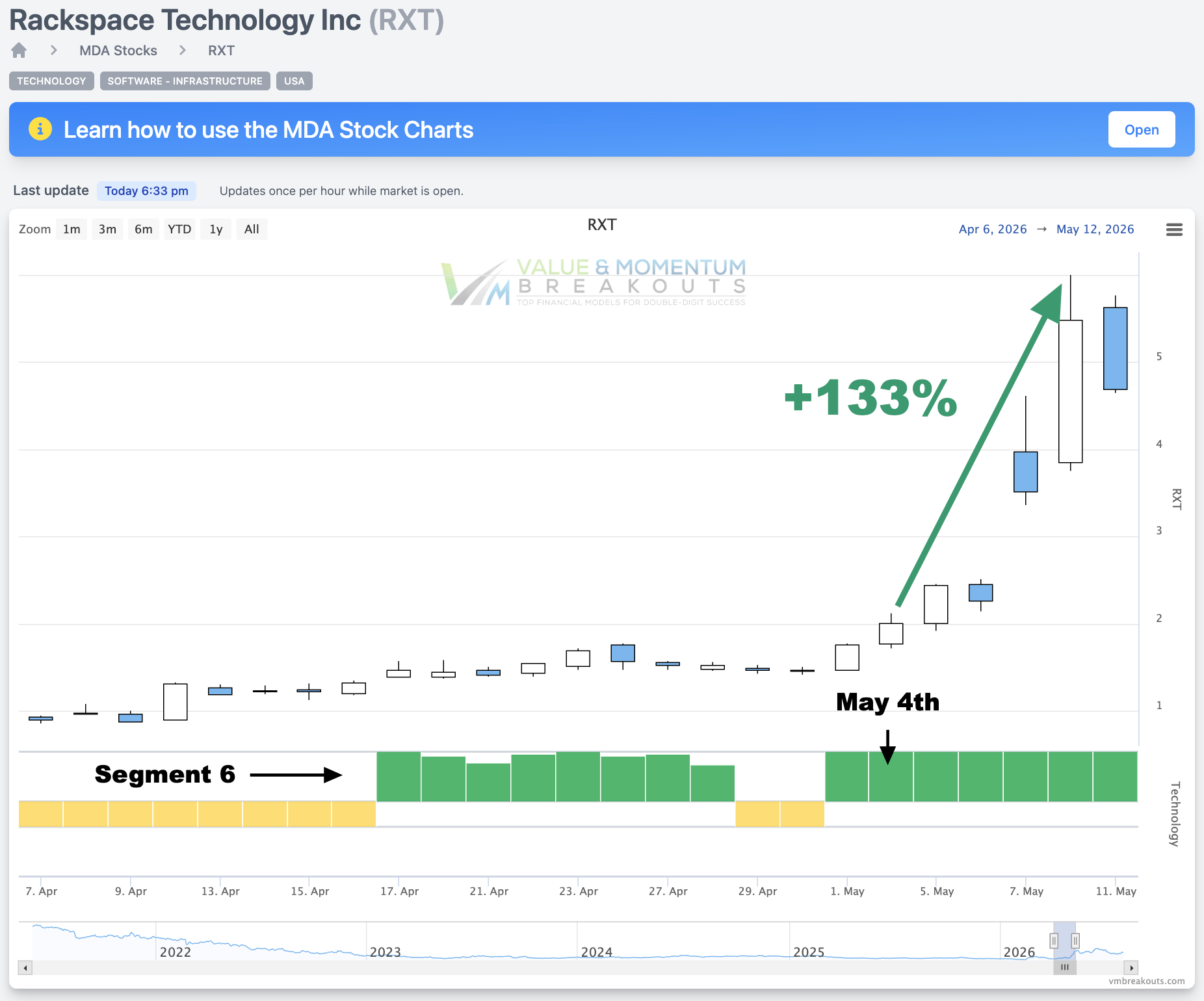Open the MDA Stock Charts guide

pyautogui.click(x=1142, y=129)
